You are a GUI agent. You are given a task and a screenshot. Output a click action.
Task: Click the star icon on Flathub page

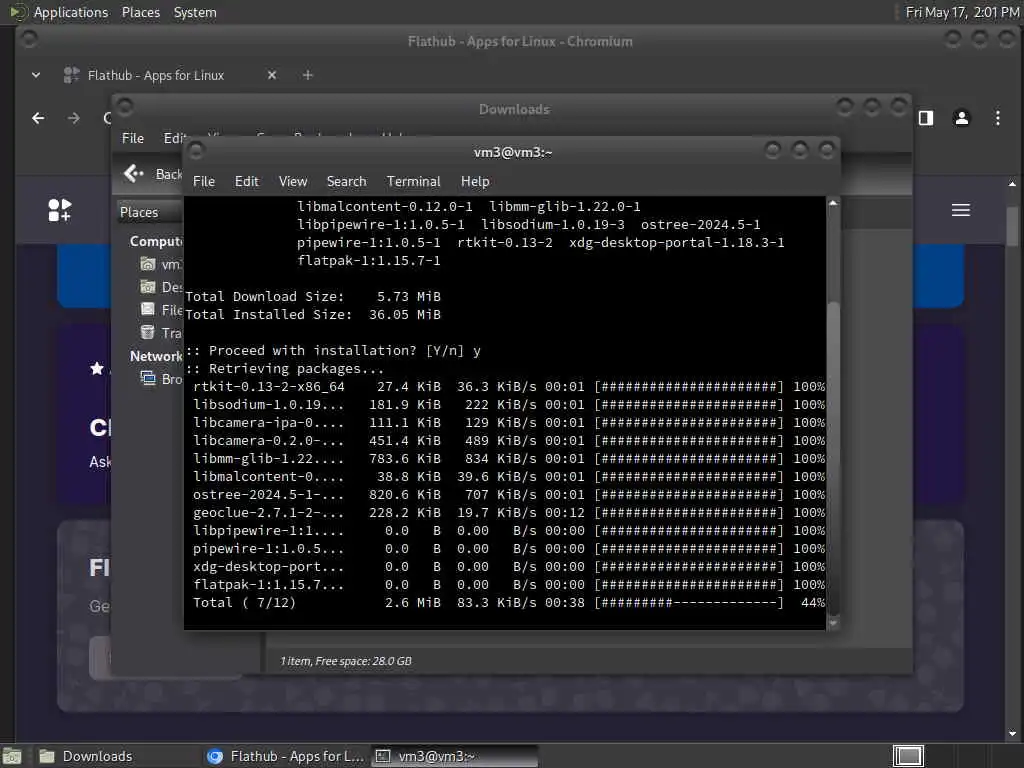click(97, 368)
